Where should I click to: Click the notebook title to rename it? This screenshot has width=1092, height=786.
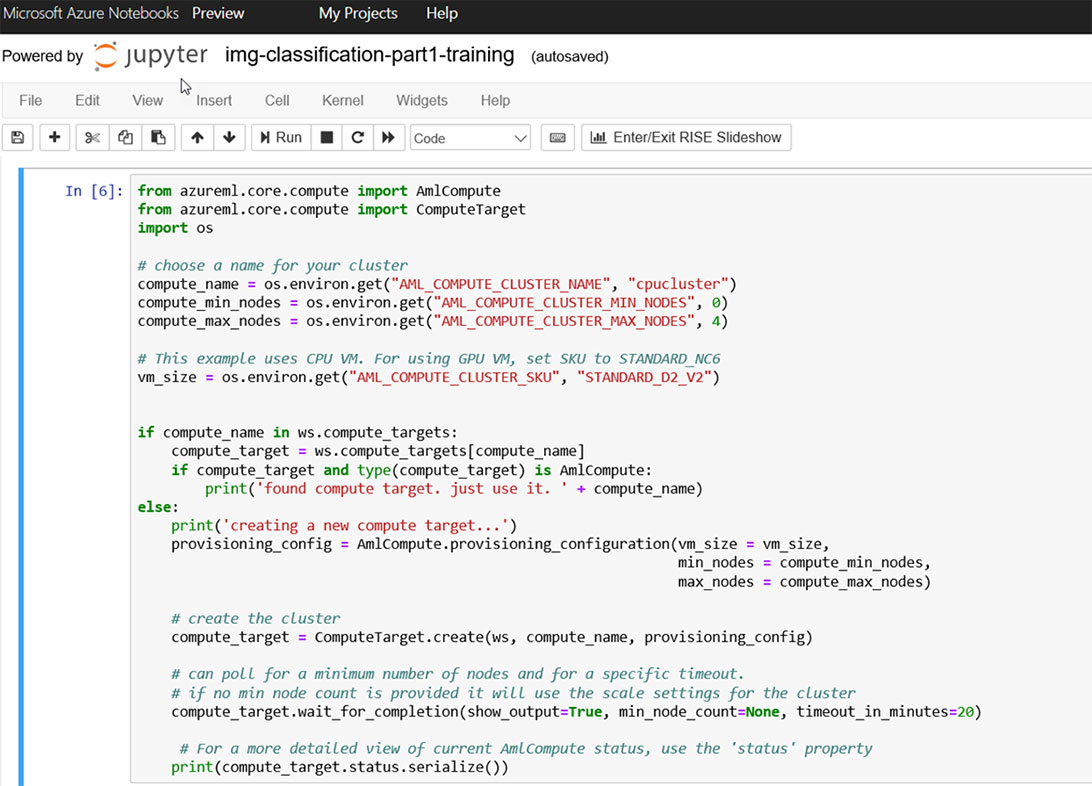370,56
